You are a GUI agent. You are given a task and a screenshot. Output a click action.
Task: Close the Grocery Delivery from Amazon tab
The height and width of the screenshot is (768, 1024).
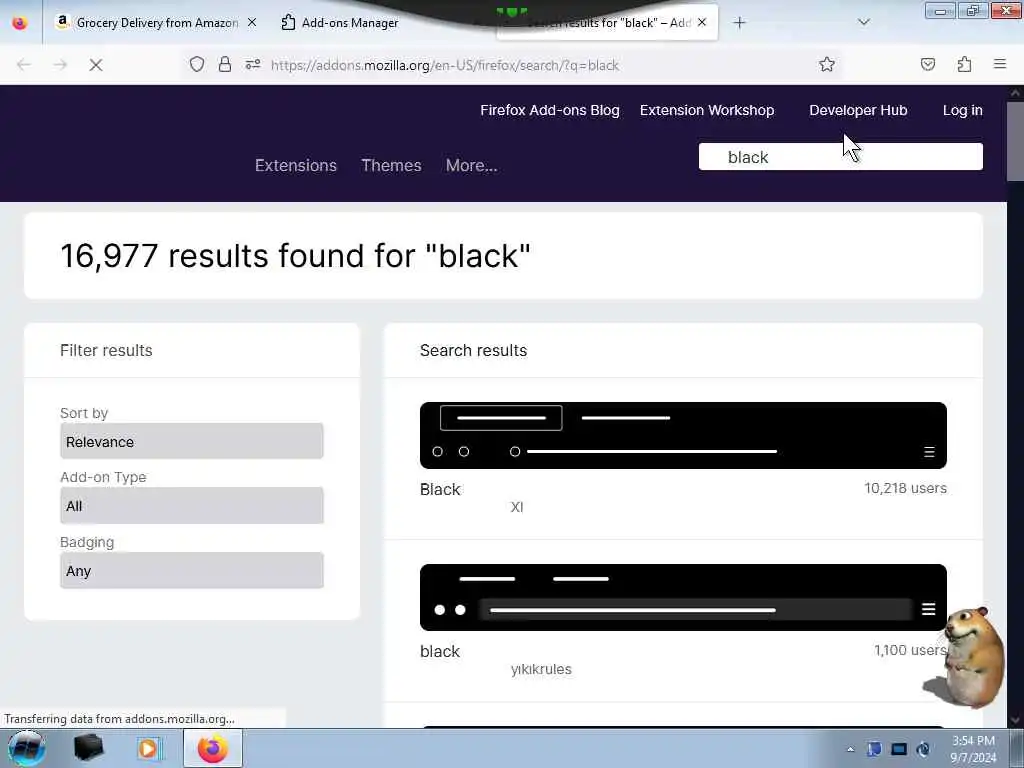tap(252, 22)
